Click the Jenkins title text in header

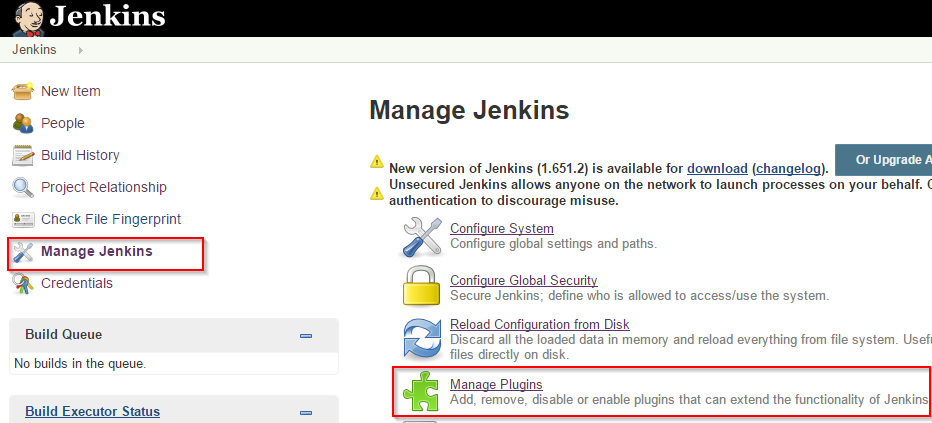click(107, 17)
